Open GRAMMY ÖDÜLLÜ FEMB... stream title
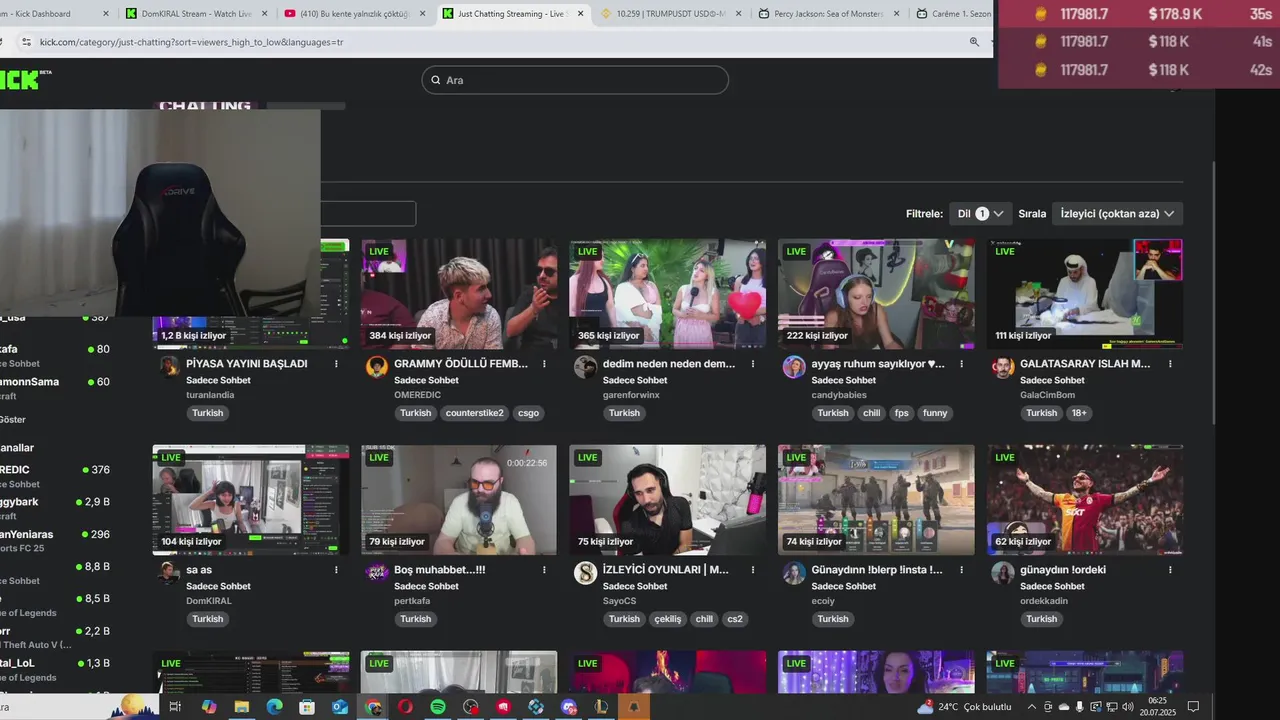The height and width of the screenshot is (720, 1280). (x=461, y=364)
